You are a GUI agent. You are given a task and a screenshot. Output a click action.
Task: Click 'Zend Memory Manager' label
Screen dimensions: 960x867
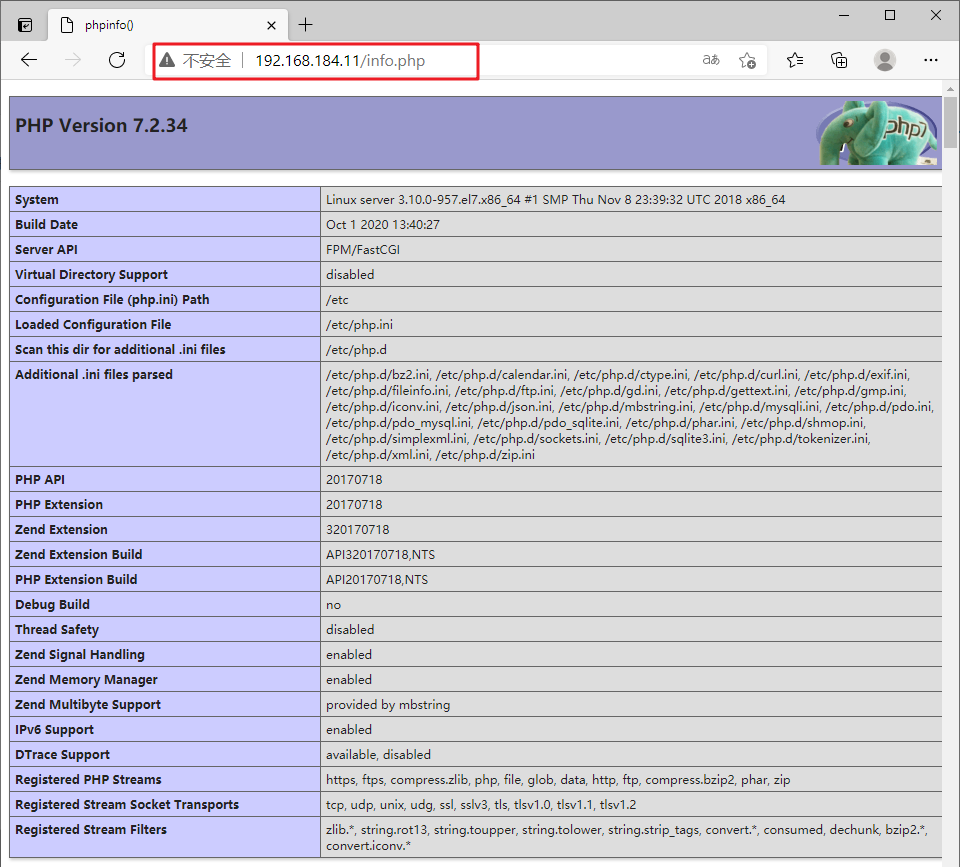pos(86,680)
